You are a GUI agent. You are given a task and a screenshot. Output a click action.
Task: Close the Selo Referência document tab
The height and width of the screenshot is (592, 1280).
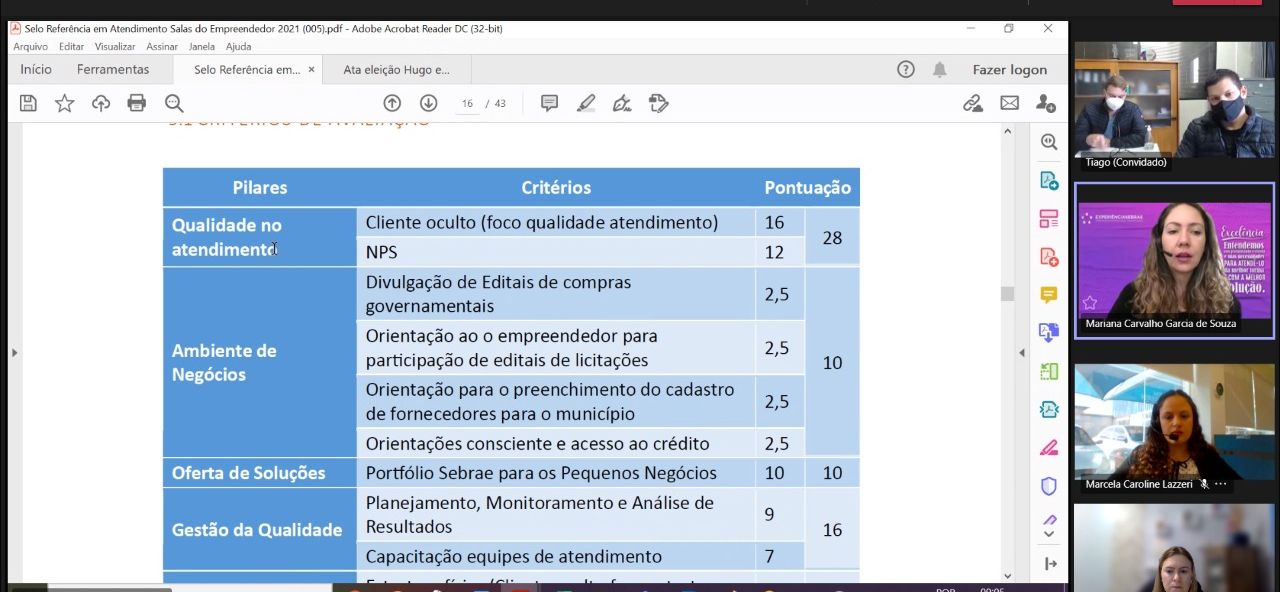tap(311, 70)
